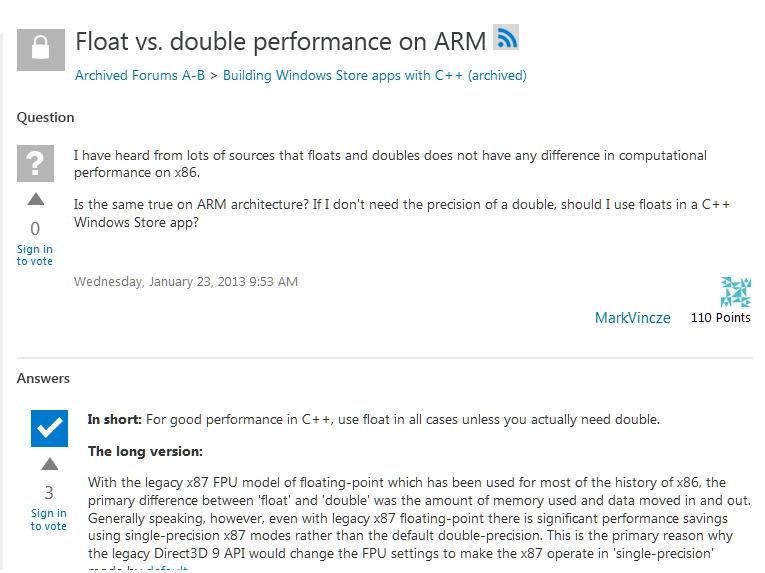
Task: Upvote the question with the arrow
Action: point(36,199)
